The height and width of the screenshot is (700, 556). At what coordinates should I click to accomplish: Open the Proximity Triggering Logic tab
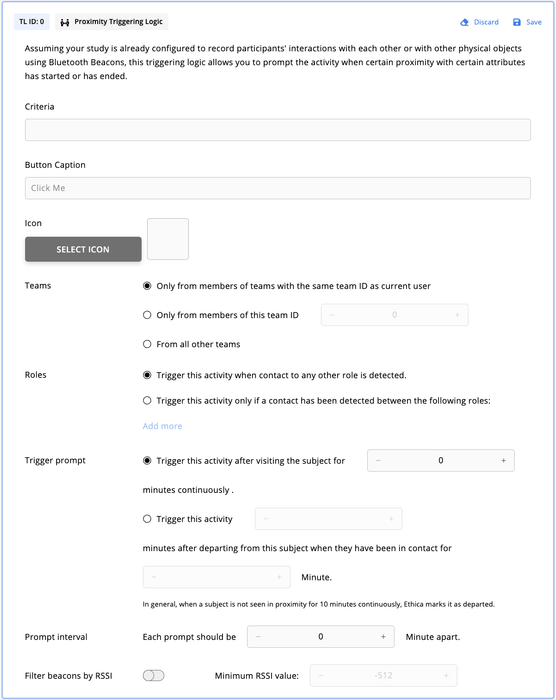coord(112,22)
